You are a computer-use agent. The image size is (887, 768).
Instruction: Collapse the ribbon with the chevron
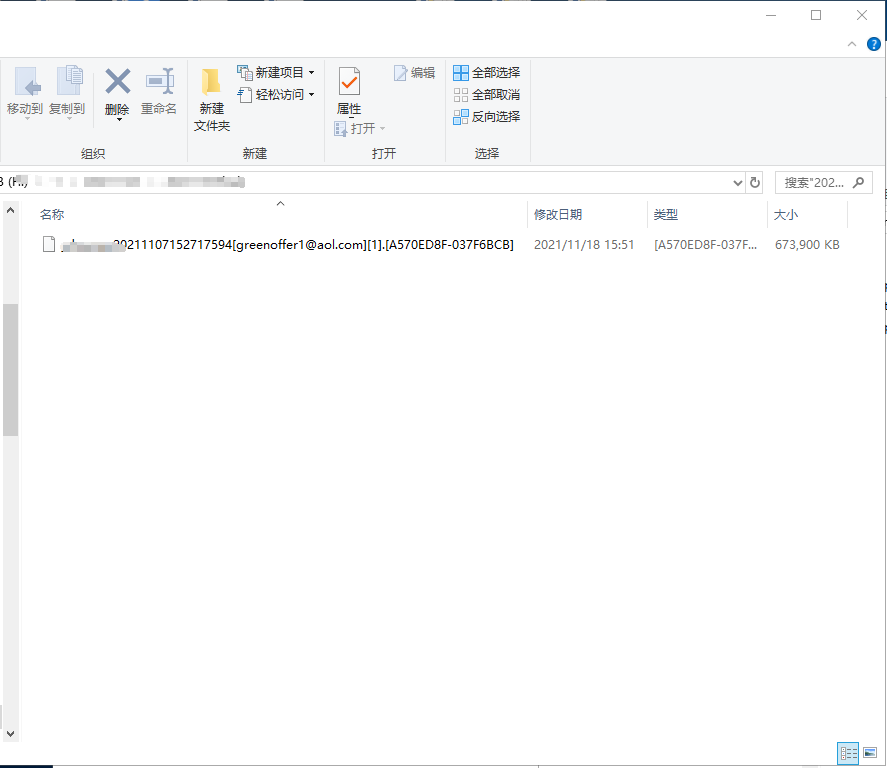point(852,44)
